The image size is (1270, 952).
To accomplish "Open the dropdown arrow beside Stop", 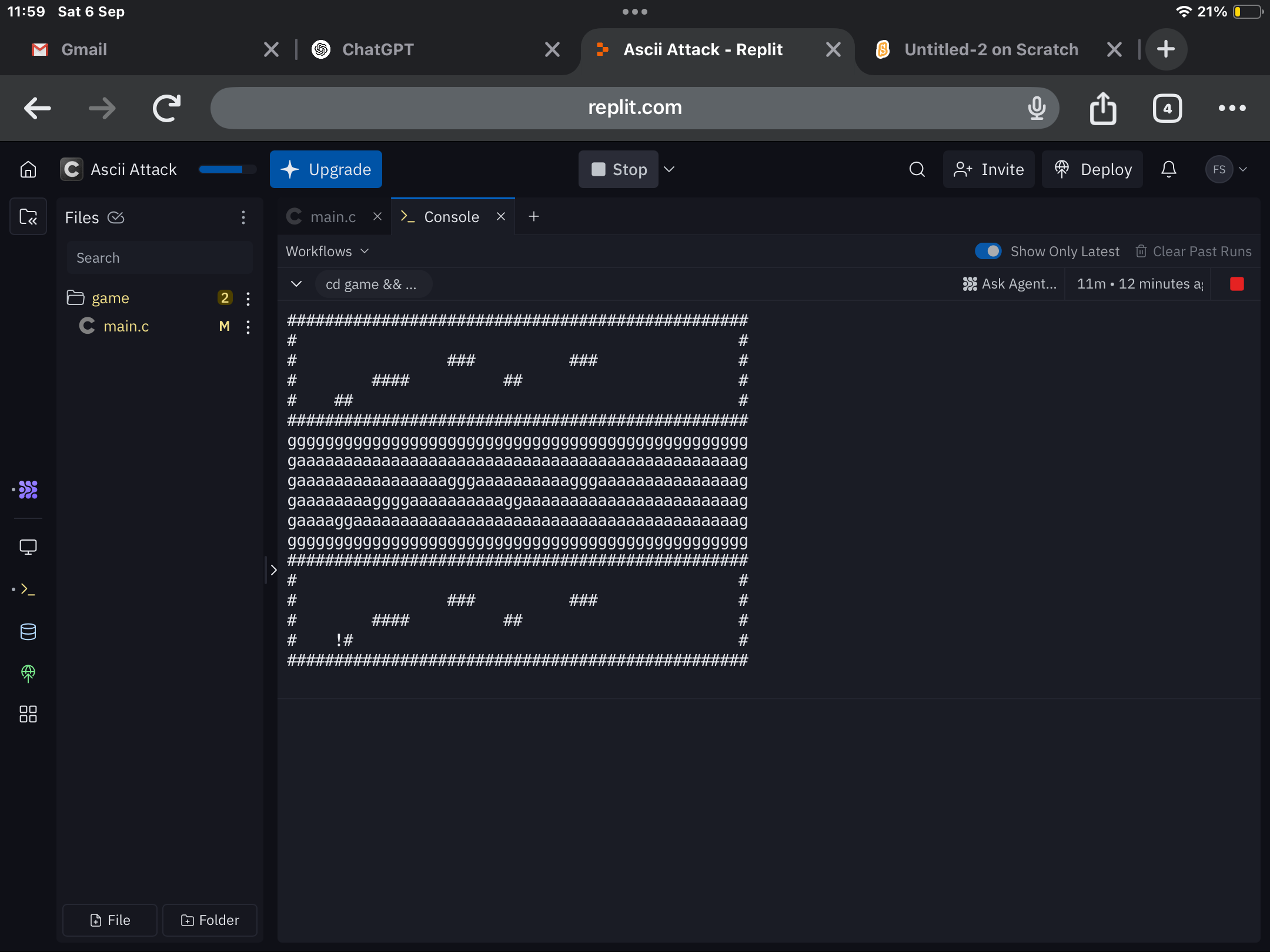I will 669,170.
